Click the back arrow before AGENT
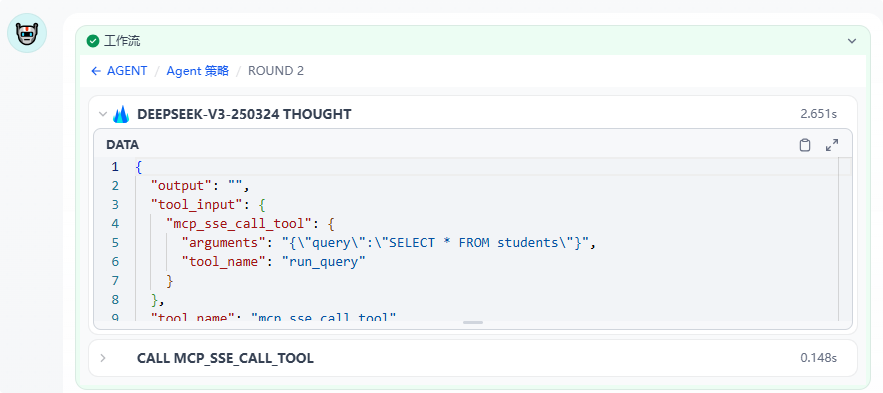The height and width of the screenshot is (393, 883). coord(96,71)
